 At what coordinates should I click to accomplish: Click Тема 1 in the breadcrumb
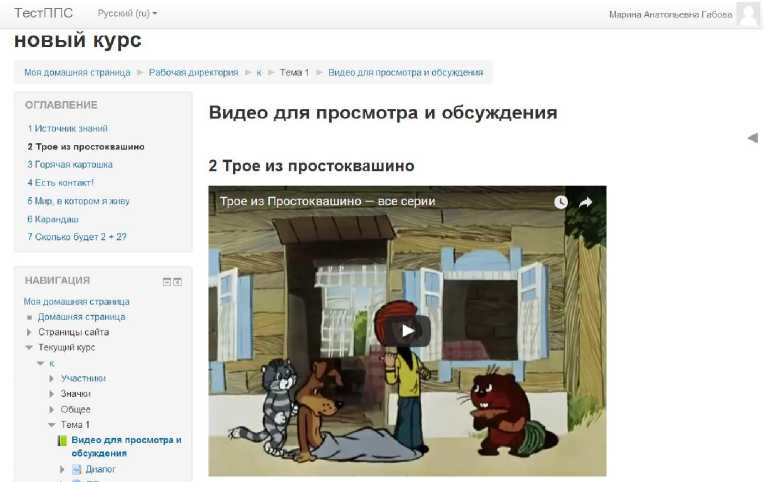pyautogui.click(x=294, y=72)
